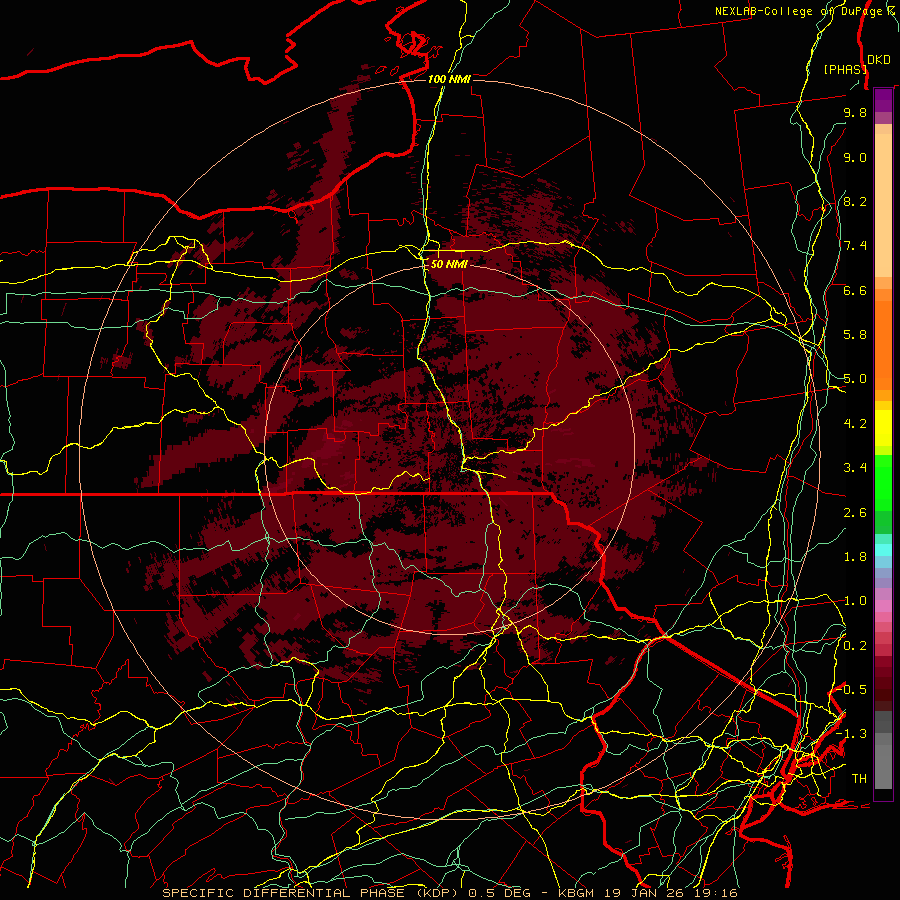Click the Specific Differential Phase caption at bottom
This screenshot has width=900, height=900.
pyautogui.click(x=450, y=893)
